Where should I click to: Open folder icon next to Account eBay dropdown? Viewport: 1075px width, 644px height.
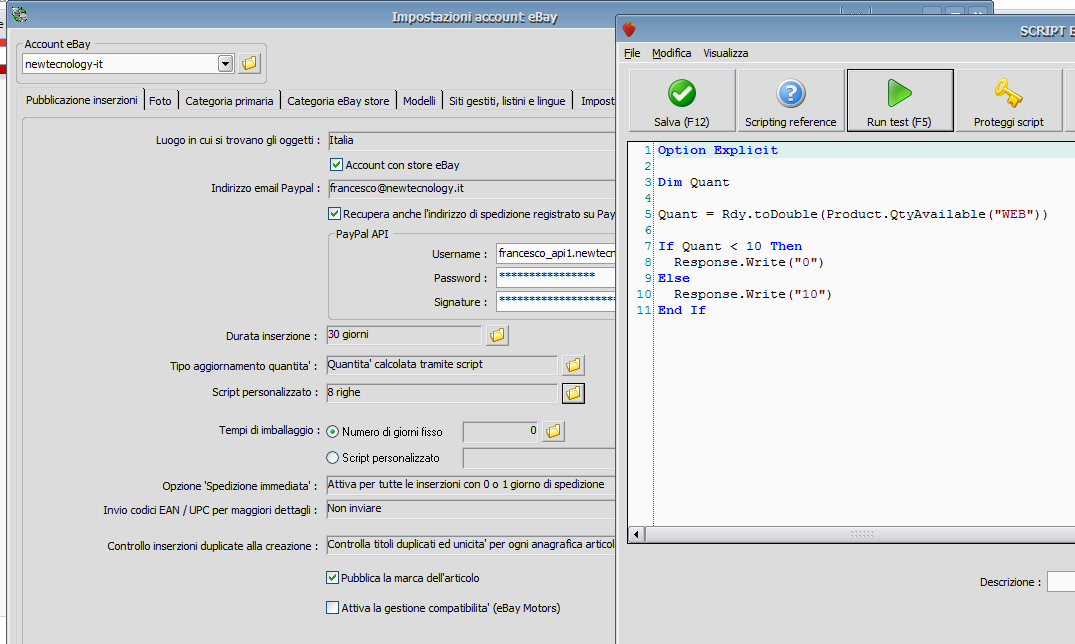coord(250,64)
